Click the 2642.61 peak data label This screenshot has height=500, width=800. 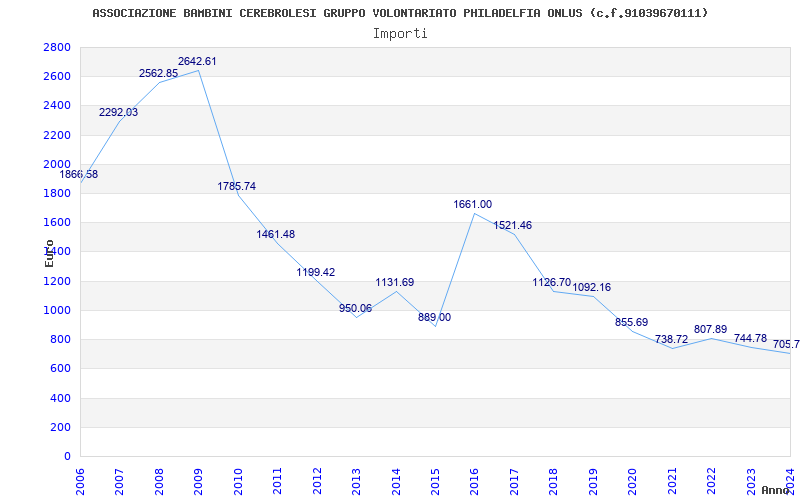click(197, 61)
